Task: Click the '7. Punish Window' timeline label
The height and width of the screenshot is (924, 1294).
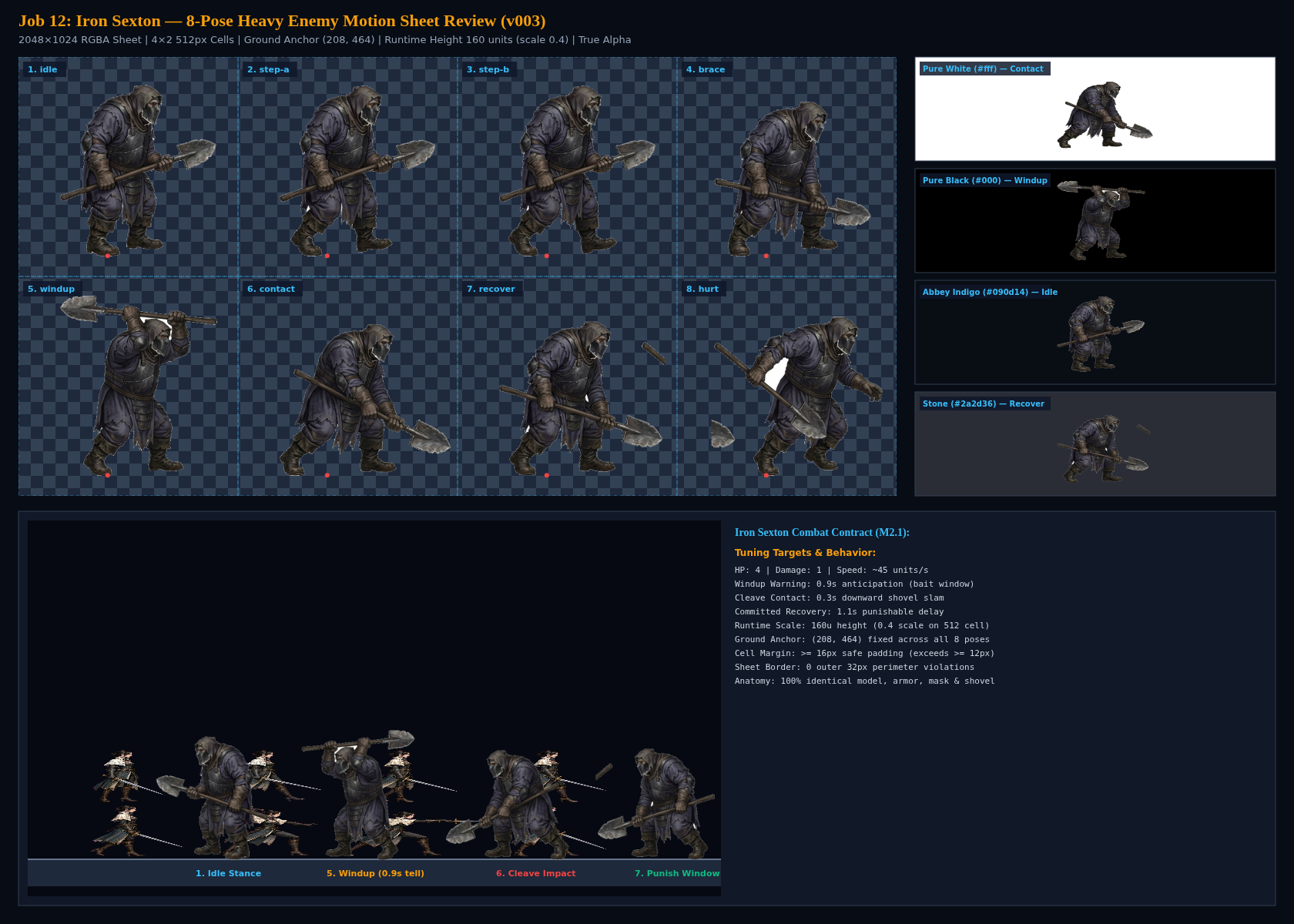Action: tap(677, 873)
